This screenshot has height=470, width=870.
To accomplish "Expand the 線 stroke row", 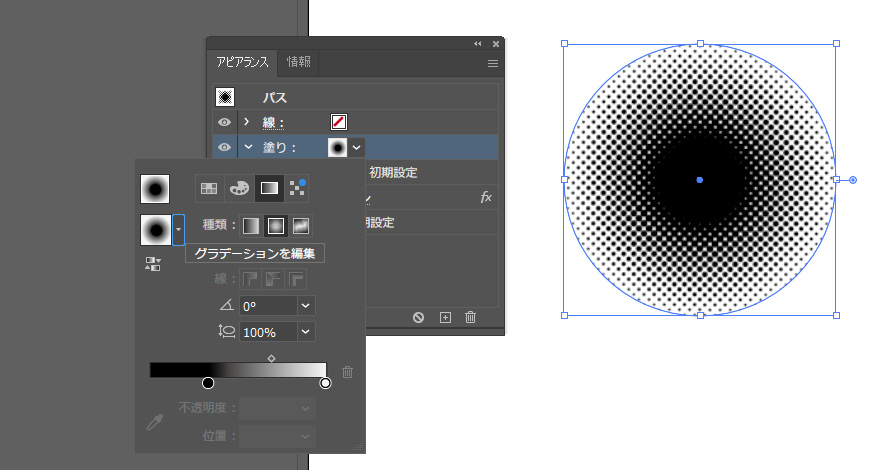I will (246, 122).
